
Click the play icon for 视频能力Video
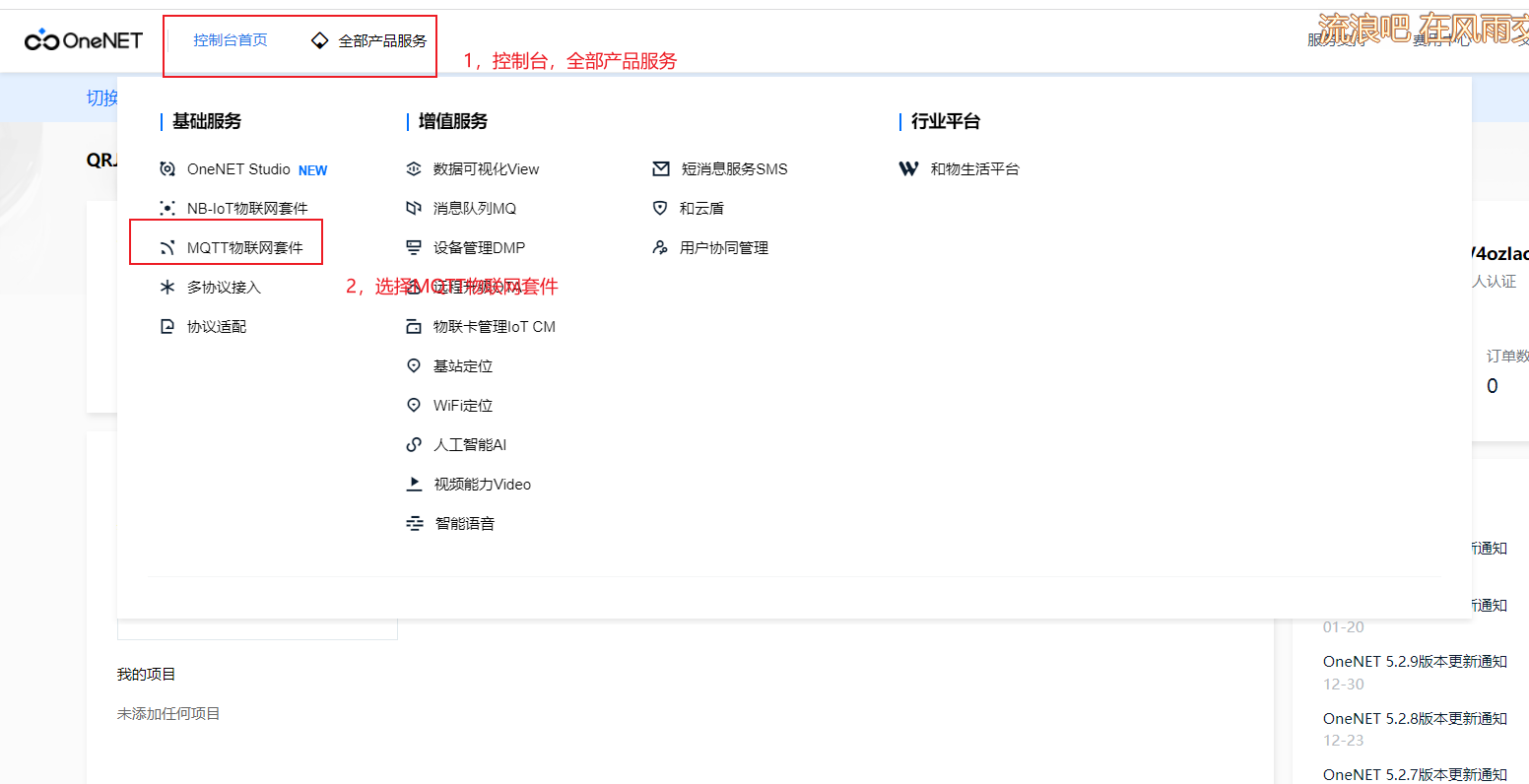click(414, 484)
